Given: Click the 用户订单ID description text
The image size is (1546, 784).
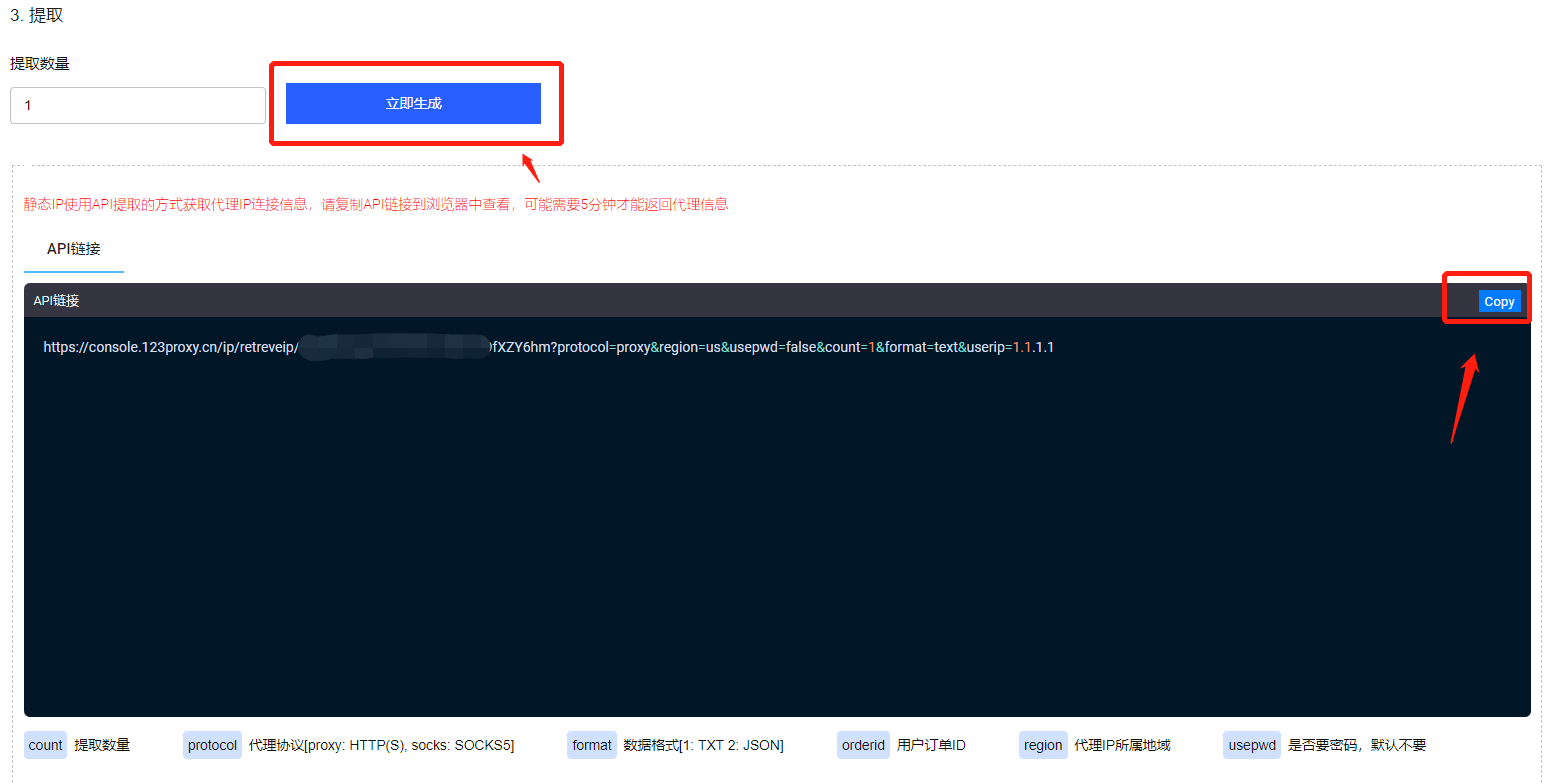Looking at the screenshot, I should [931, 745].
